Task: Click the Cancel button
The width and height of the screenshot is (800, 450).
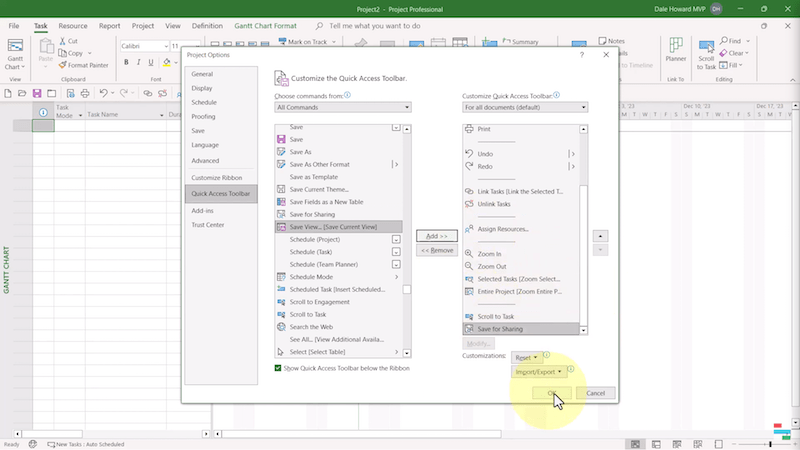Action: click(595, 393)
